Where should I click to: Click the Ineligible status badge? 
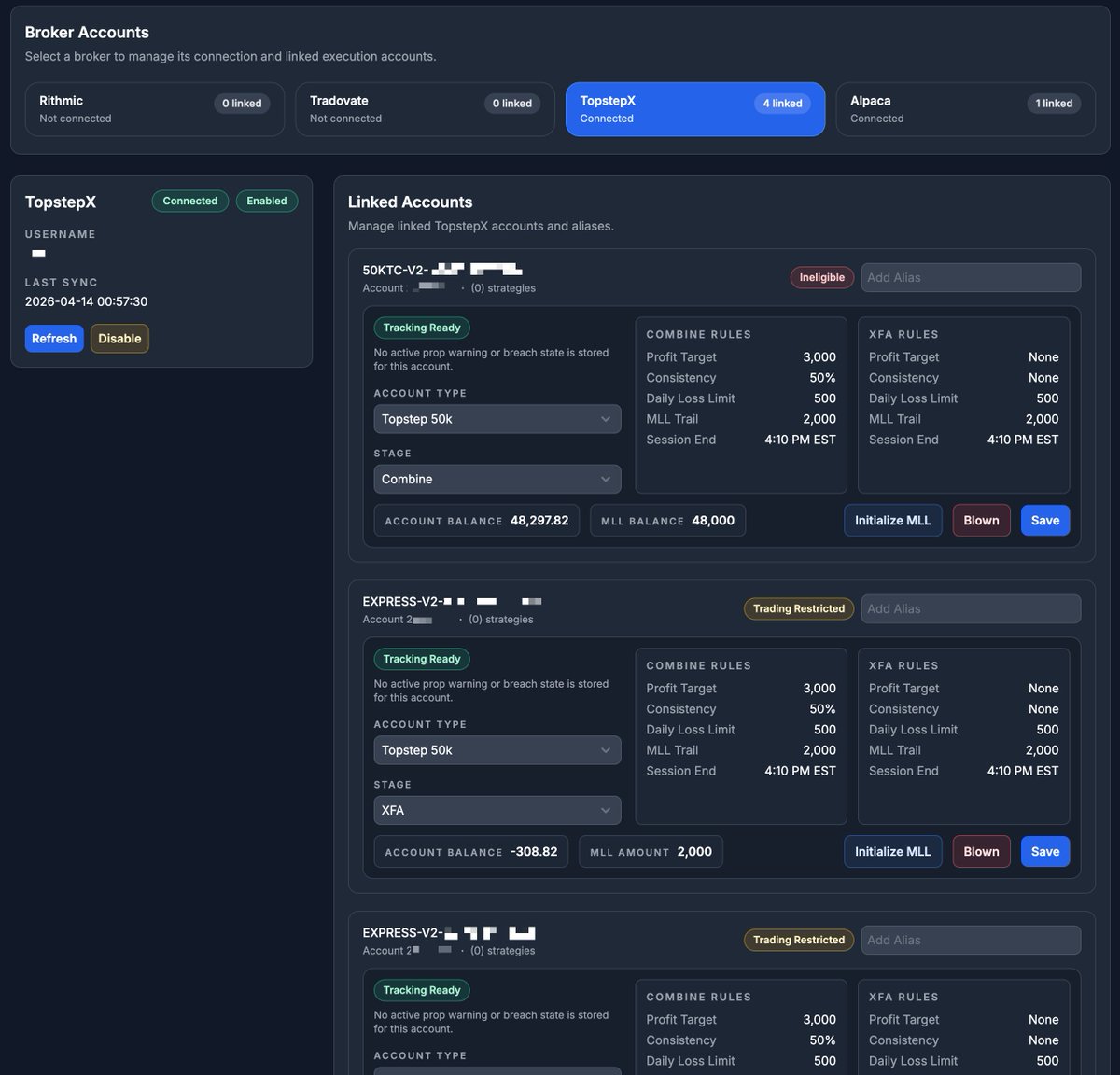click(821, 277)
